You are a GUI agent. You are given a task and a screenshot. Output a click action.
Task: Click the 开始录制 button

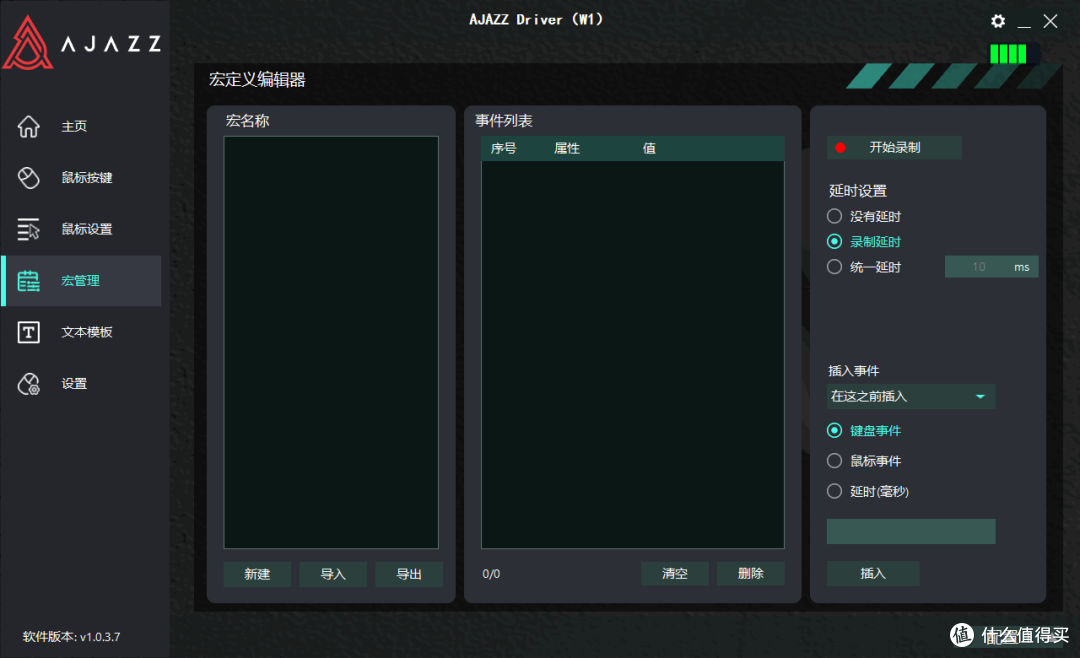894,147
